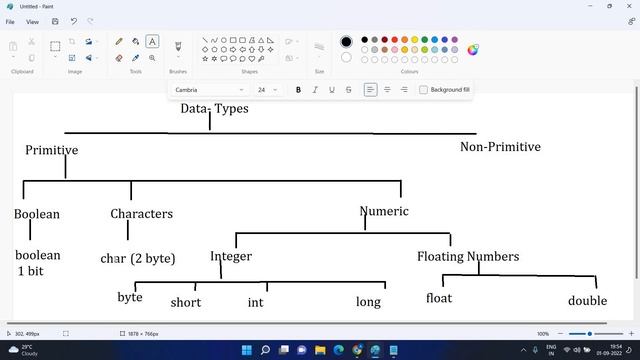
Task: Toggle Italic text formatting
Action: point(315,90)
